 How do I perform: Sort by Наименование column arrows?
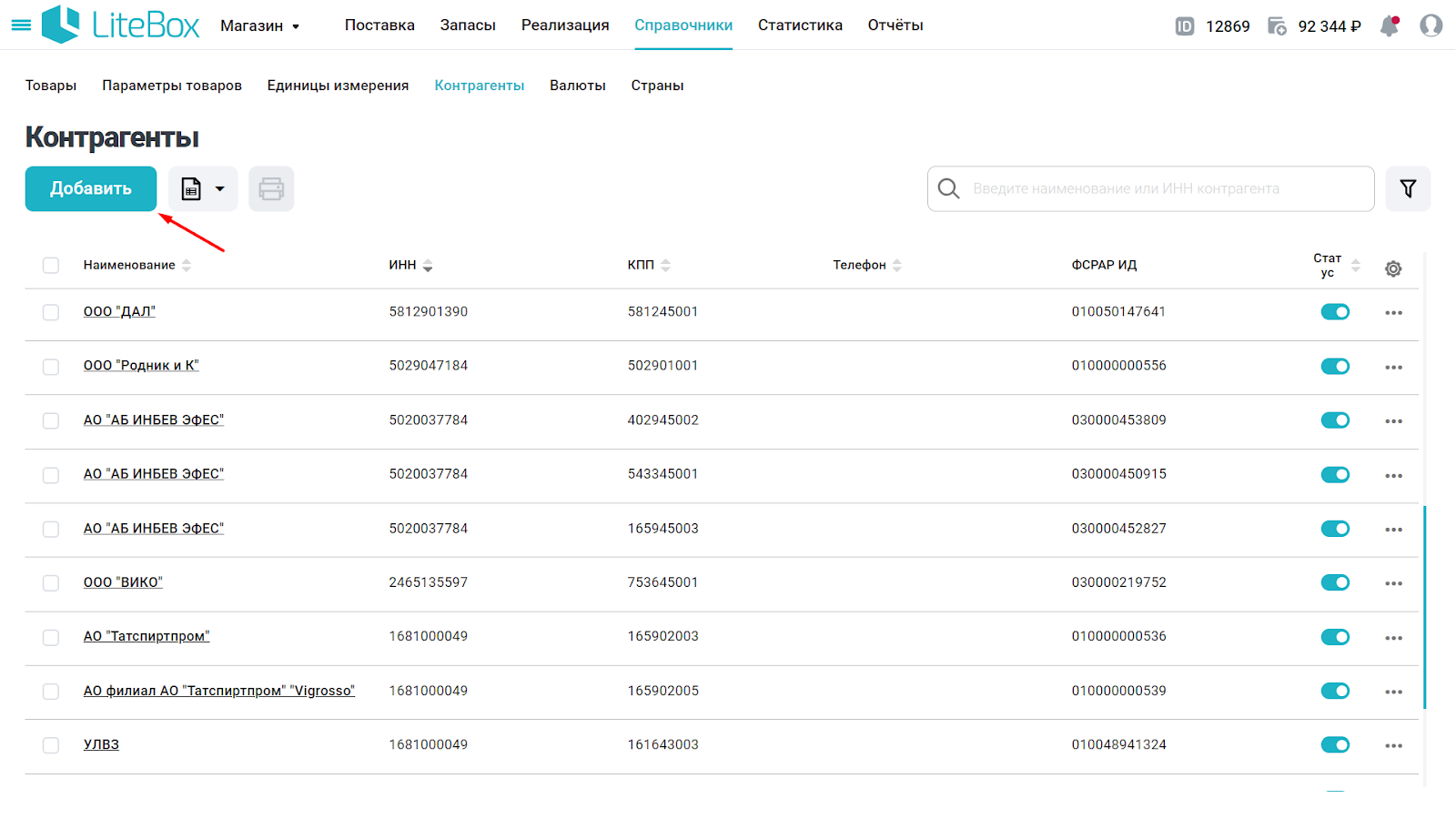click(187, 266)
